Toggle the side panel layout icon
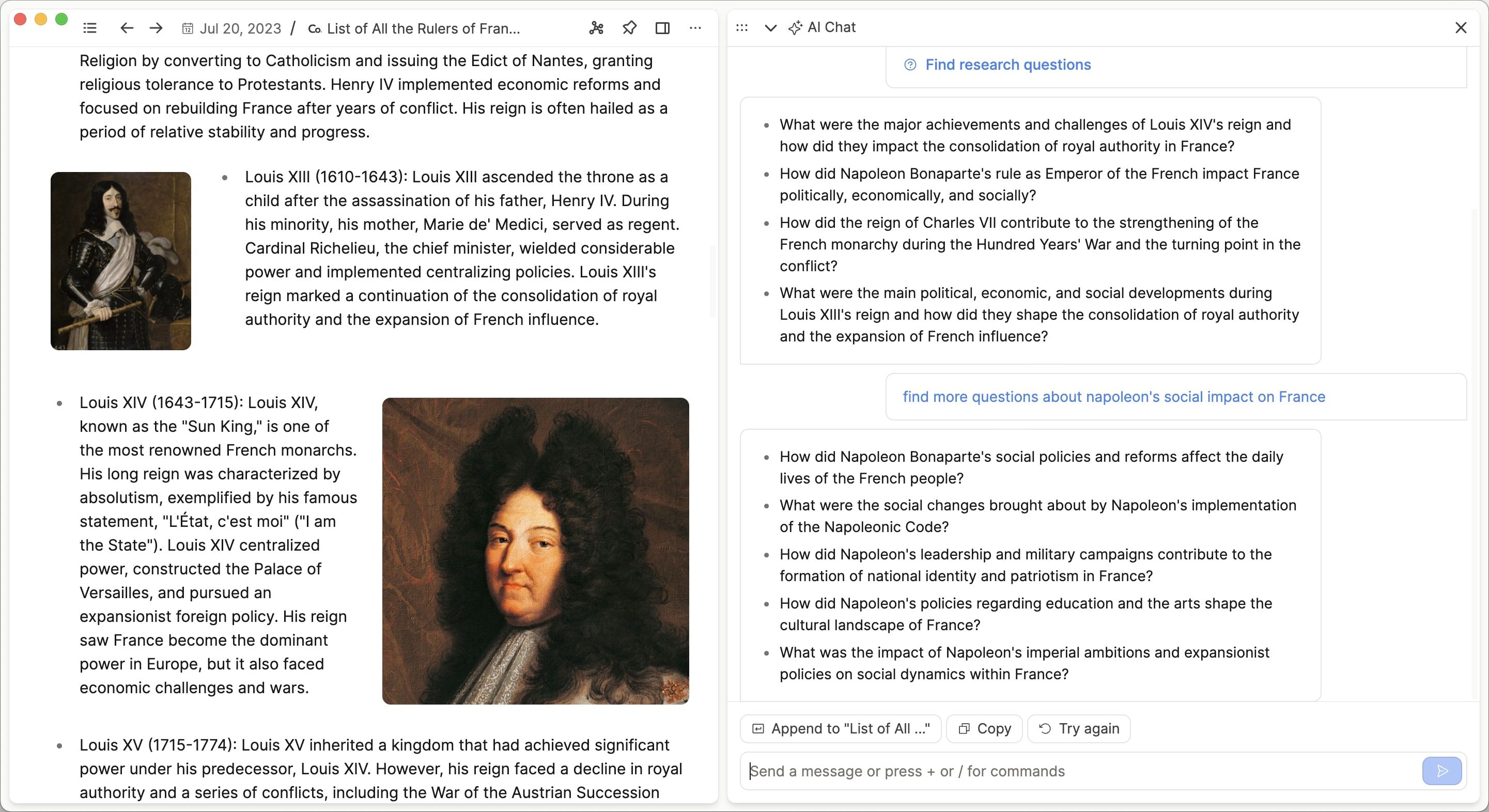 pyautogui.click(x=662, y=28)
